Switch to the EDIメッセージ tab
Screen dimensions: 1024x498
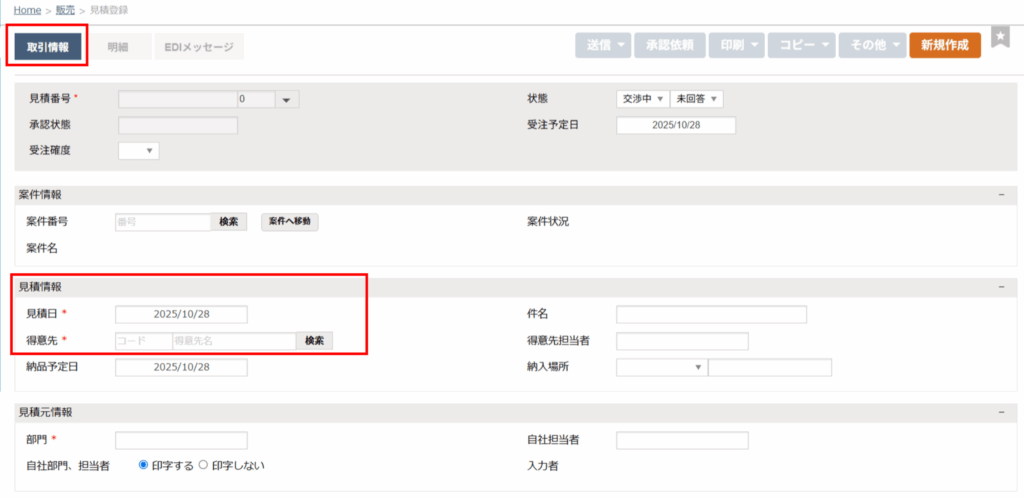coord(198,47)
